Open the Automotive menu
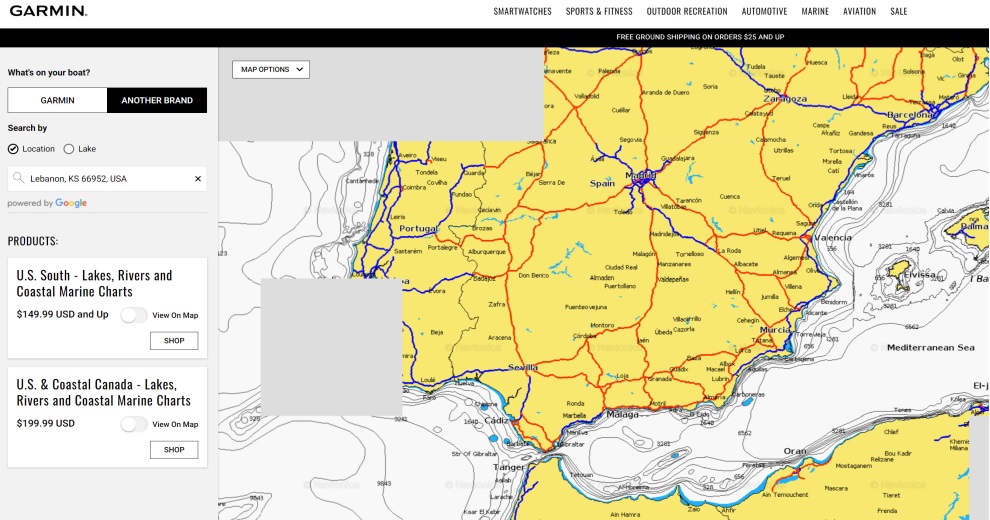The image size is (990, 520). (764, 12)
